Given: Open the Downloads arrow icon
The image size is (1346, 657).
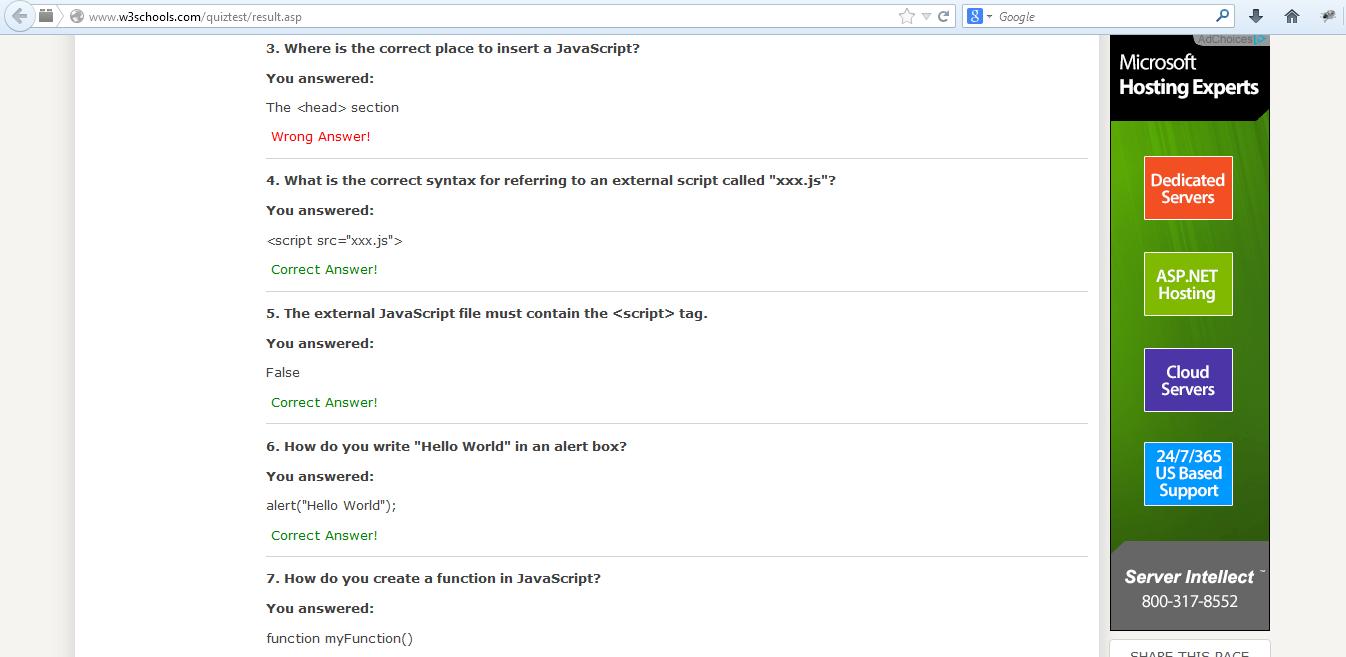Looking at the screenshot, I should click(1256, 16).
